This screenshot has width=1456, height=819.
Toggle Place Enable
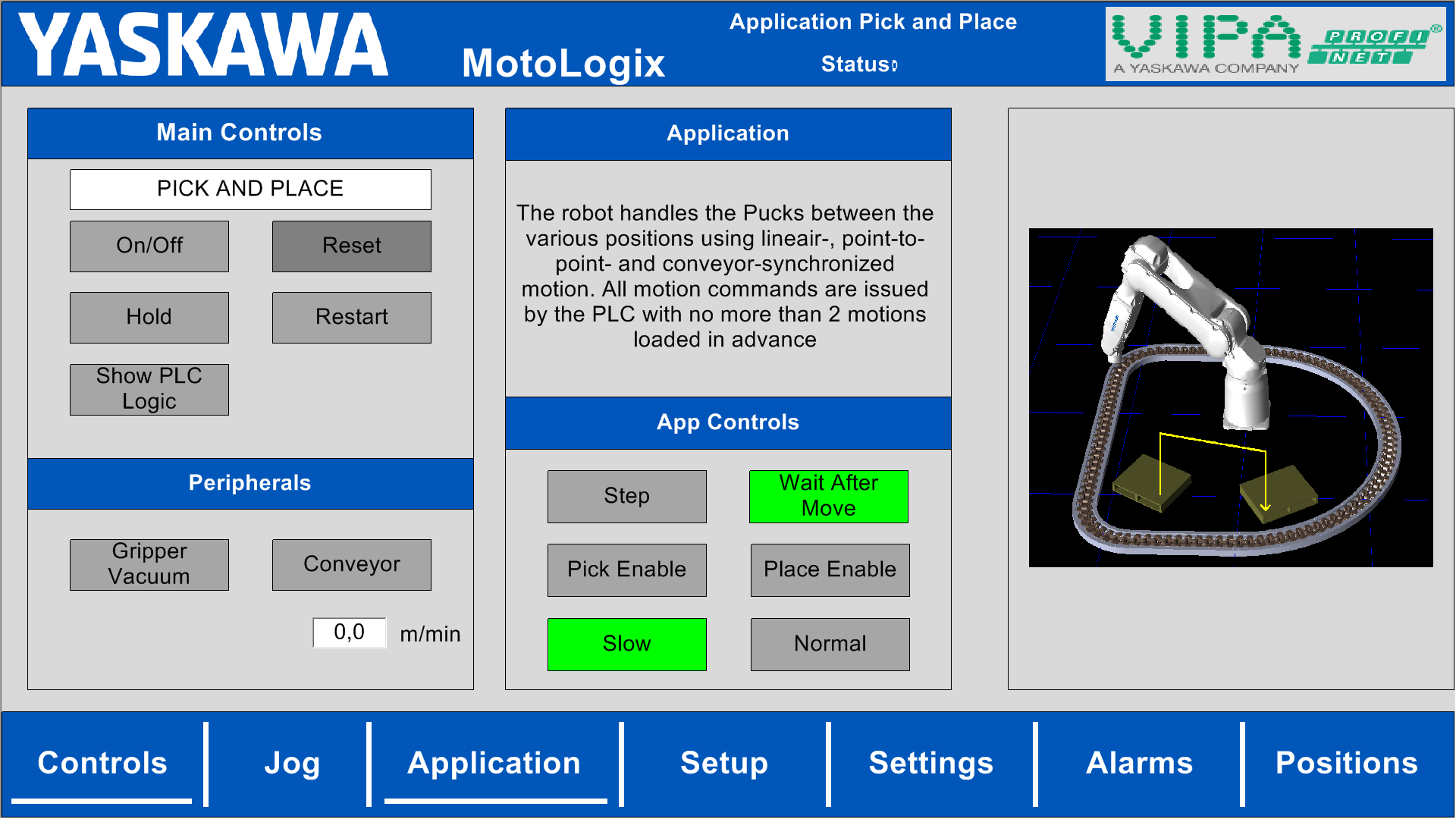830,570
